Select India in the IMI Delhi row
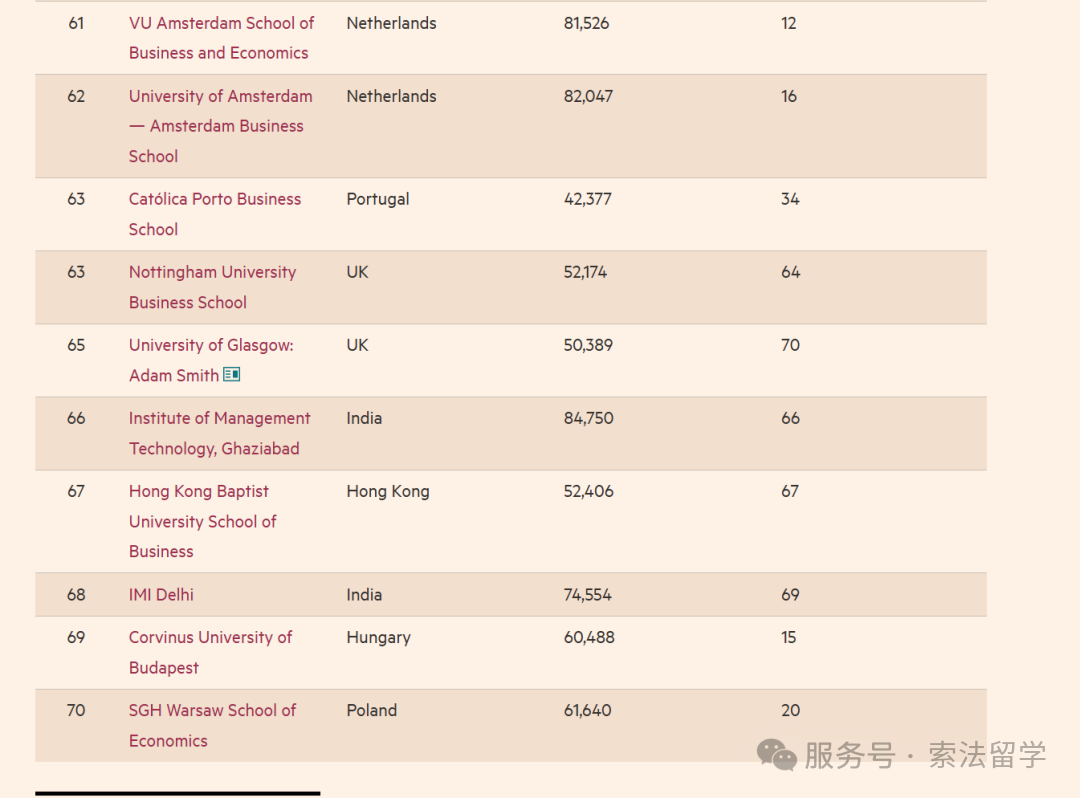 click(364, 595)
